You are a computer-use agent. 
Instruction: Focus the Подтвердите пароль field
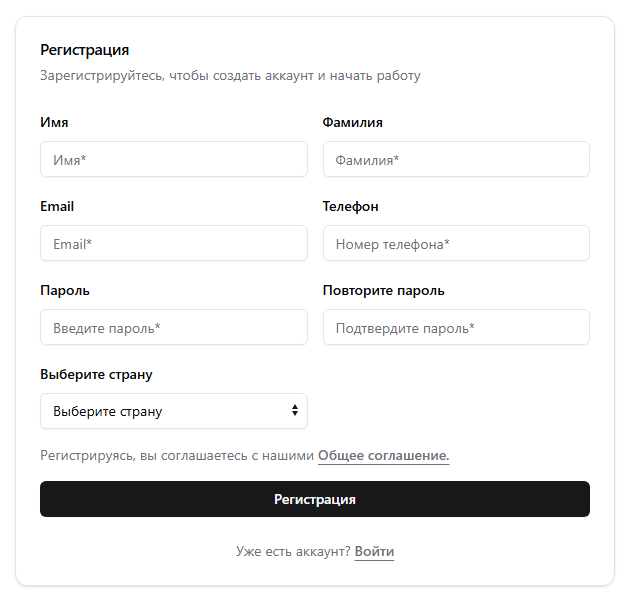456,327
